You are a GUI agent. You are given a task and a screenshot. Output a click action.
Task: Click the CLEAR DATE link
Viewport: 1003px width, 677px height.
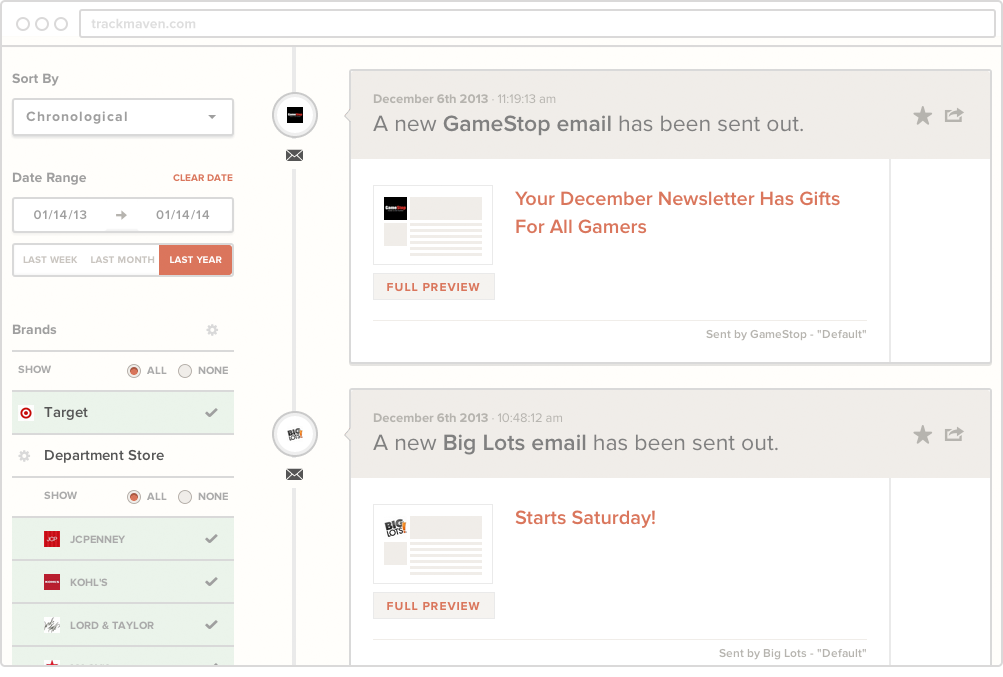tap(203, 178)
